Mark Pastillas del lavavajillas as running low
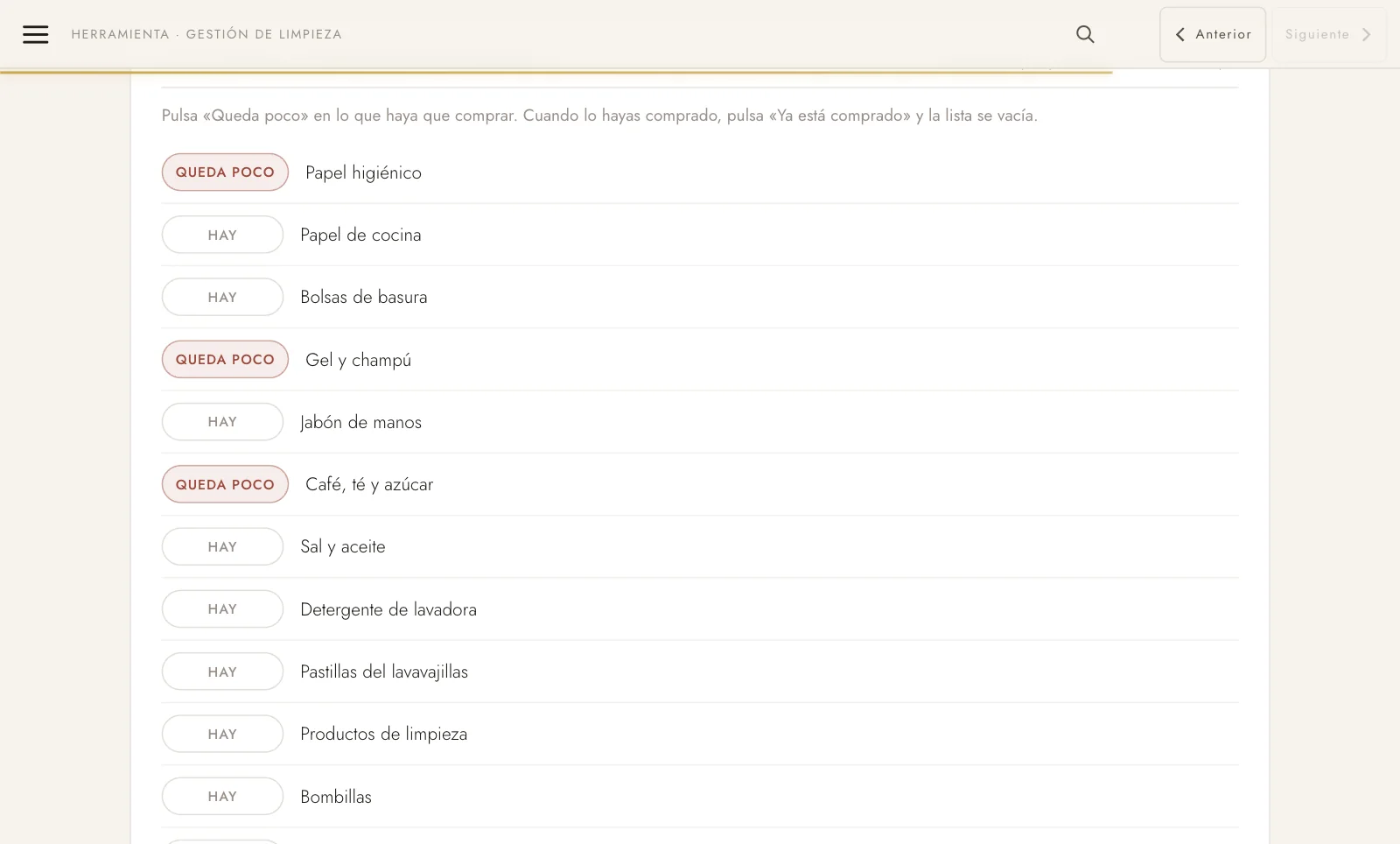The width and height of the screenshot is (1400, 844). (222, 672)
